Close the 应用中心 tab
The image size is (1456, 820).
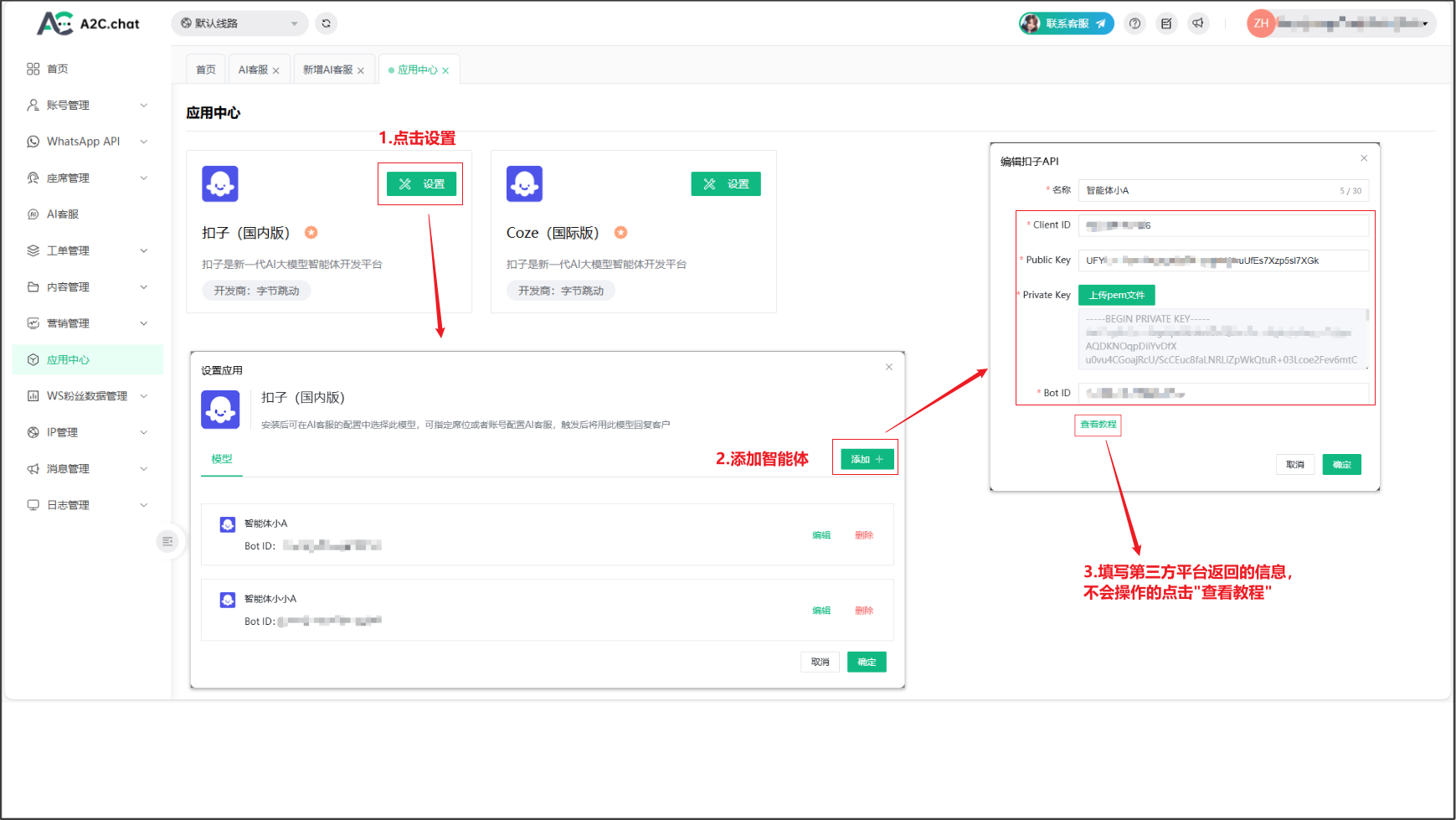tap(445, 71)
